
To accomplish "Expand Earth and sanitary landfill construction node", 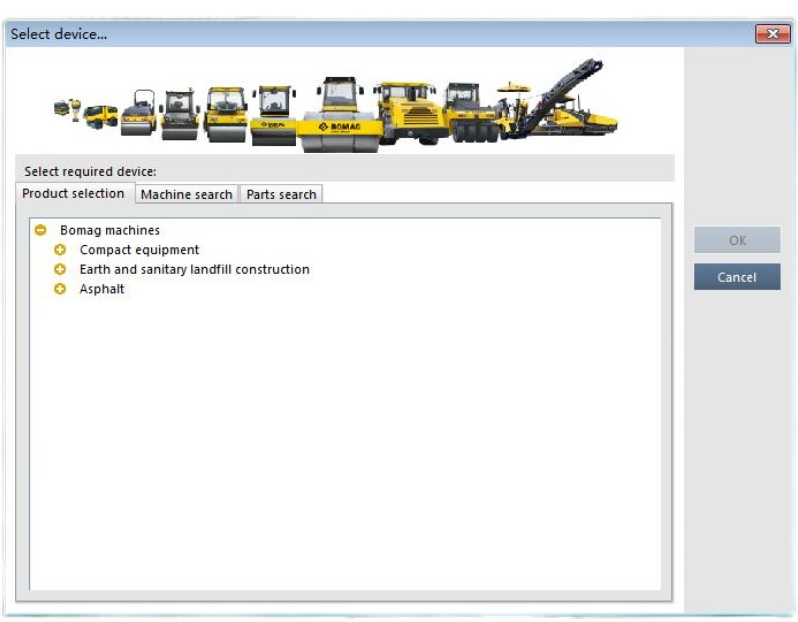I will [x=60, y=269].
